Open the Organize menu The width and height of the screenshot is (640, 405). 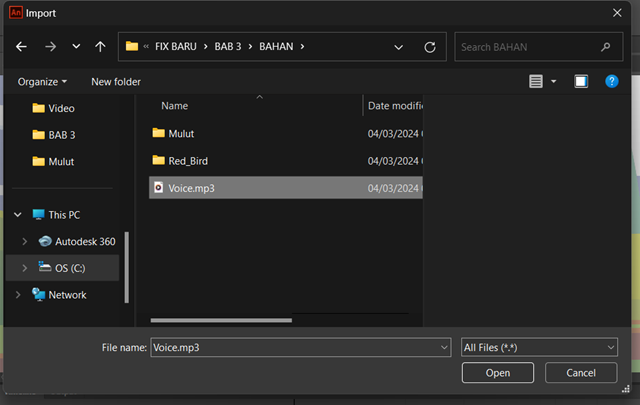[42, 82]
